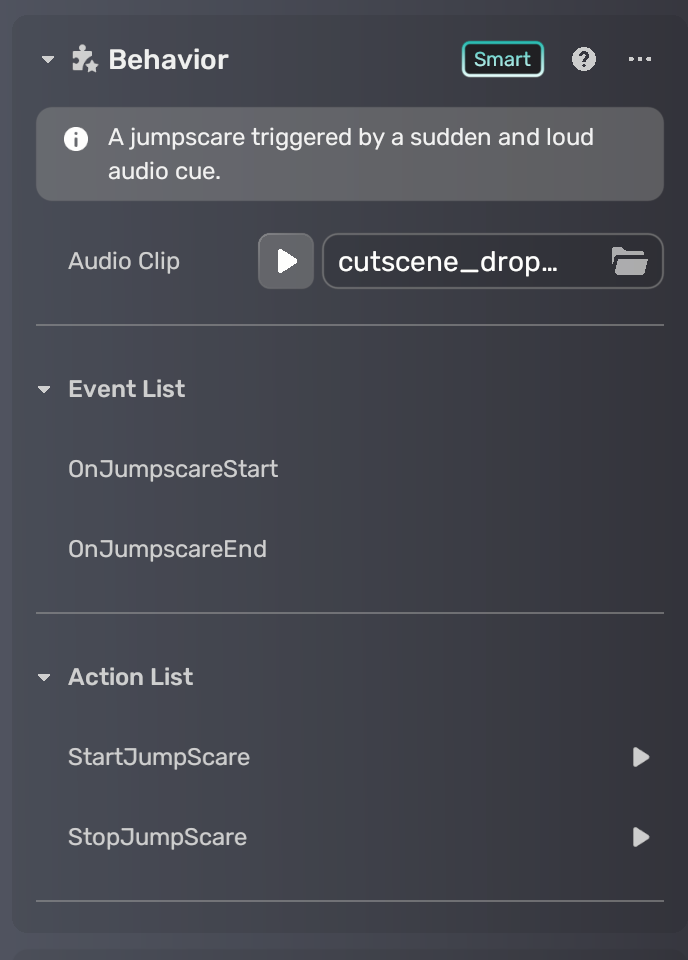Collapse the Behavior panel section

click(47, 60)
